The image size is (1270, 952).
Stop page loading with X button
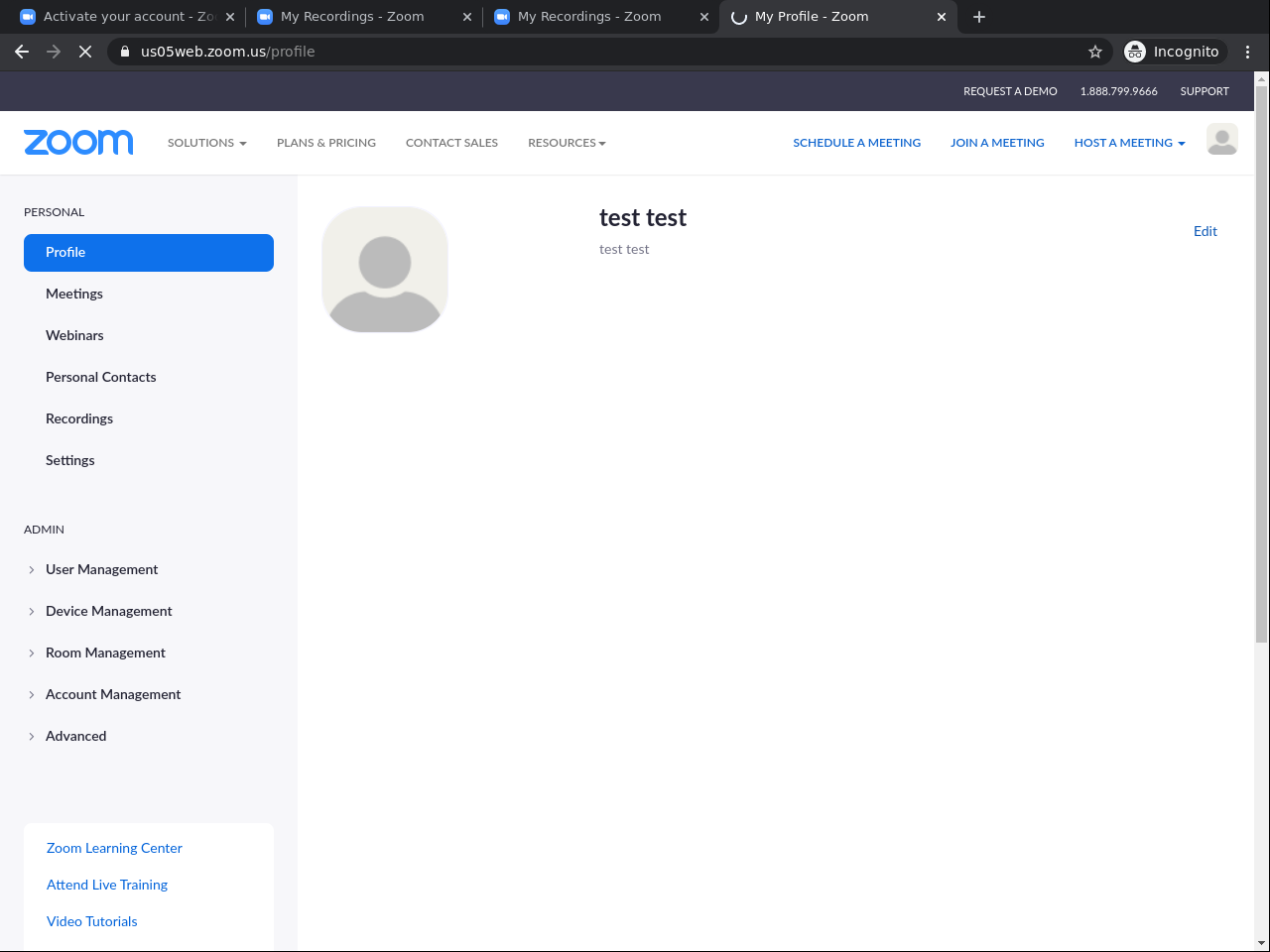pos(85,52)
